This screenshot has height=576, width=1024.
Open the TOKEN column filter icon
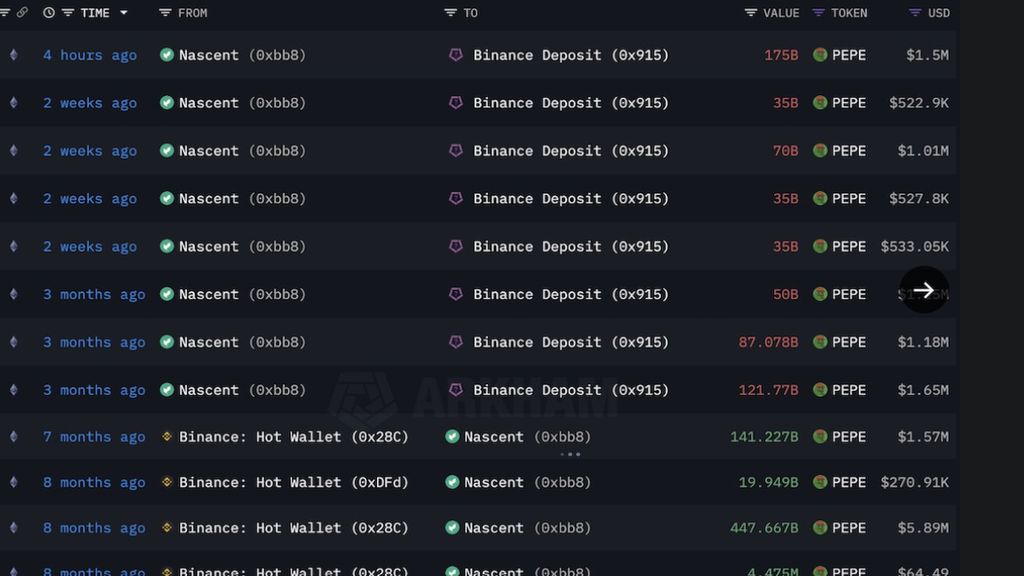pos(818,12)
